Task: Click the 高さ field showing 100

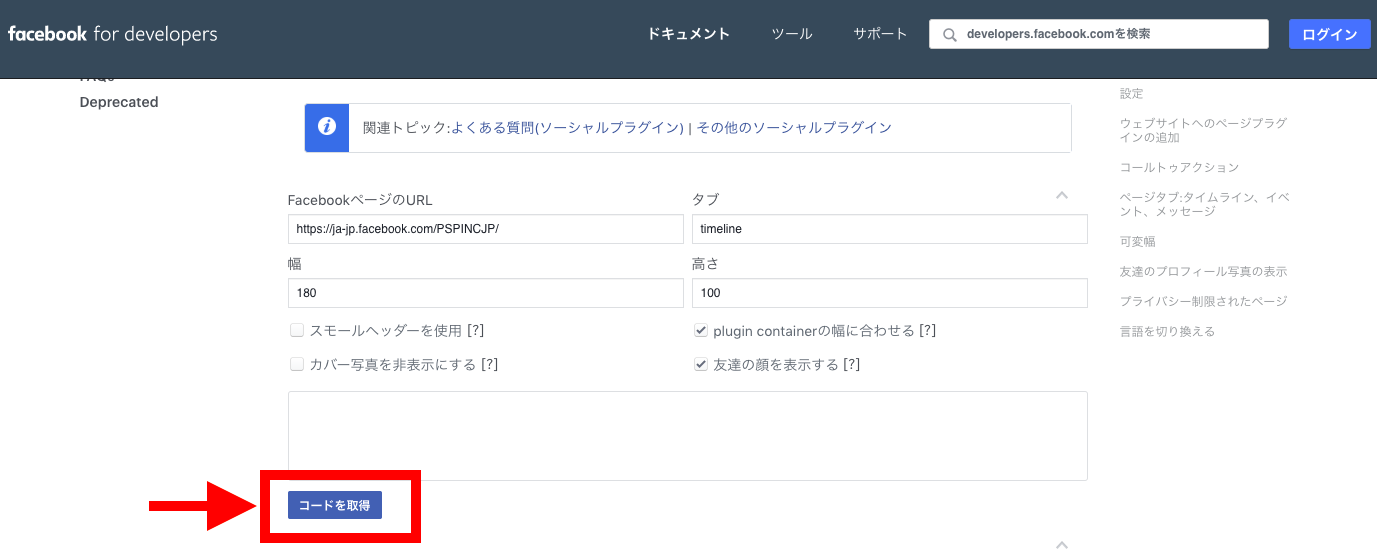Action: [889, 293]
